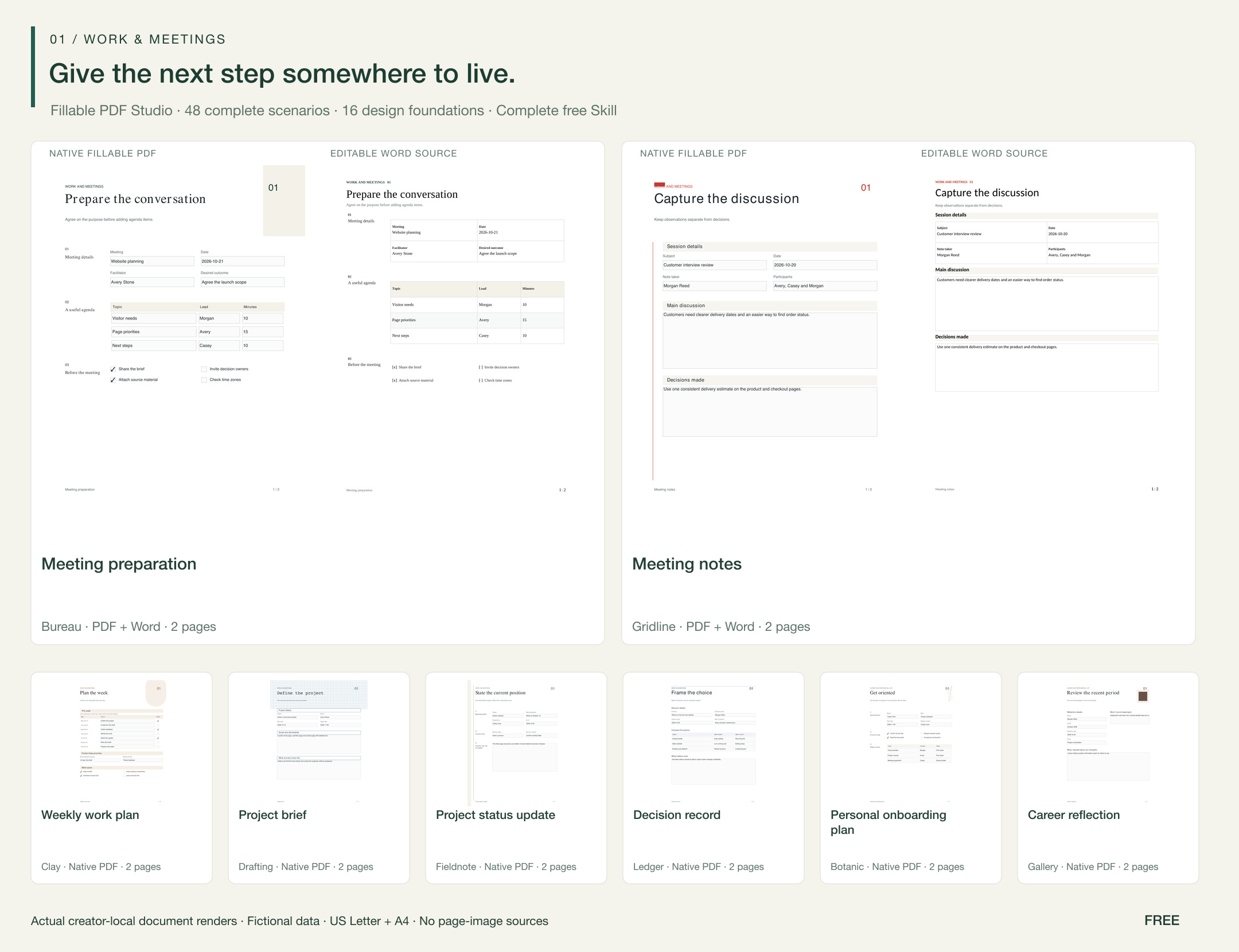Click the 2026-10-20 date field in the fillable PDF
Viewport: 1239px width, 952px height.
click(x=825, y=266)
